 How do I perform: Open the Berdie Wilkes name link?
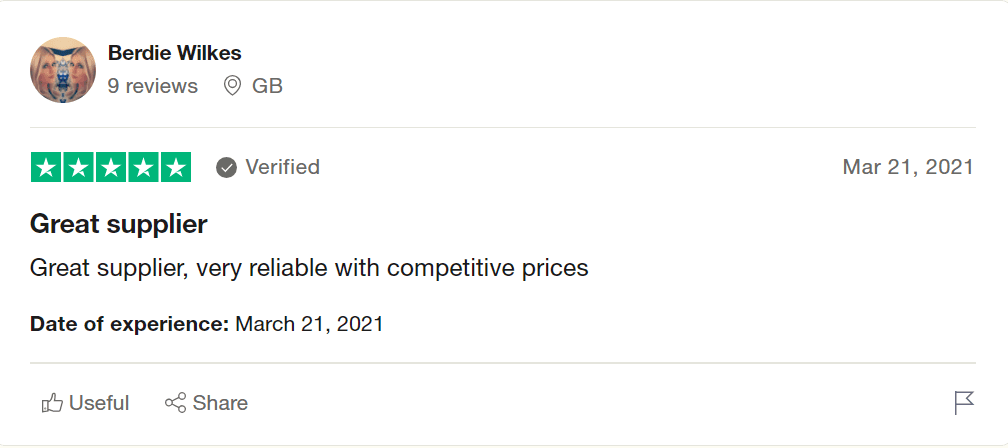174,53
